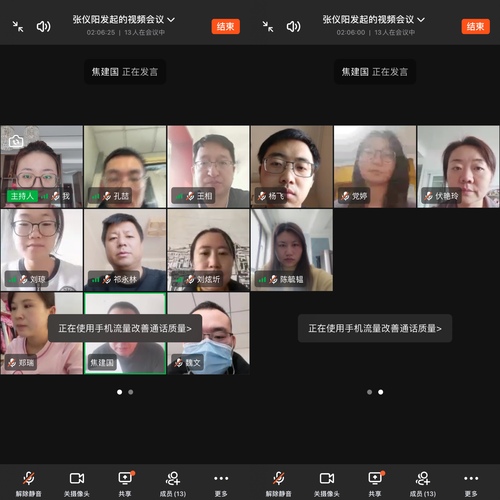Go to second page dot at 02:06:25
The image size is (500, 500).
point(131,392)
